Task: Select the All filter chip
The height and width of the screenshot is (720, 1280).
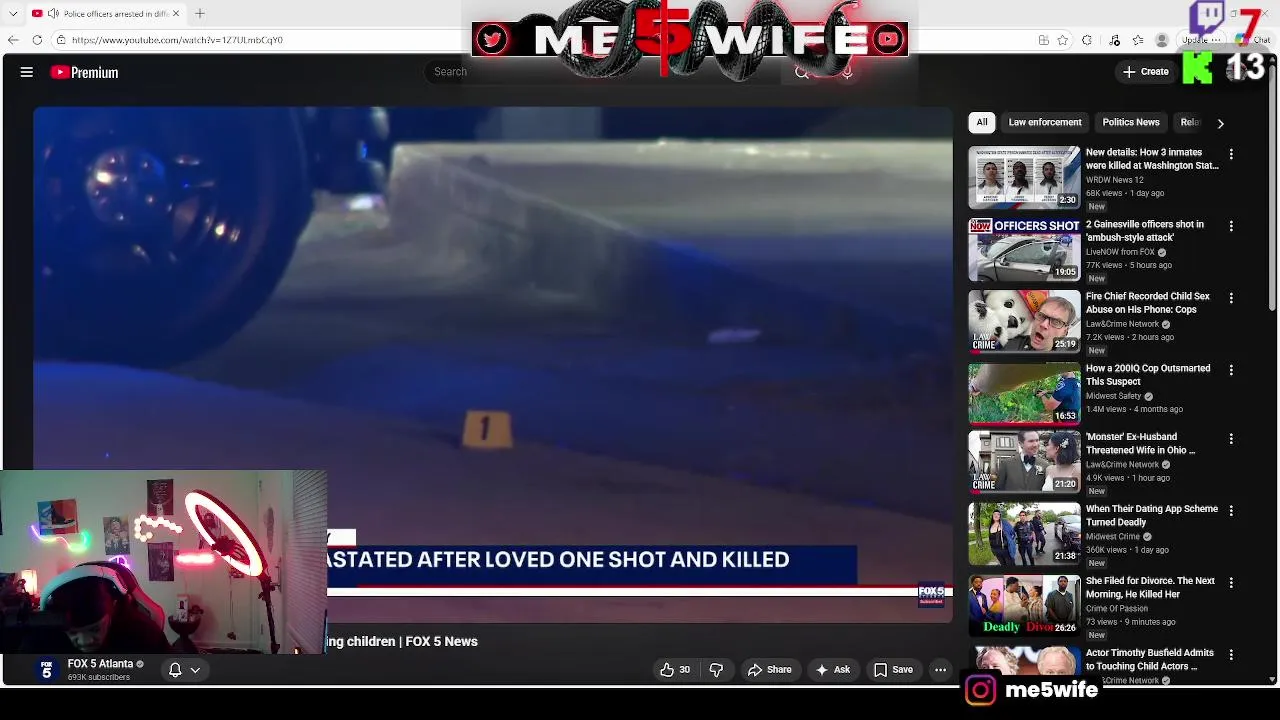Action: pyautogui.click(x=982, y=122)
